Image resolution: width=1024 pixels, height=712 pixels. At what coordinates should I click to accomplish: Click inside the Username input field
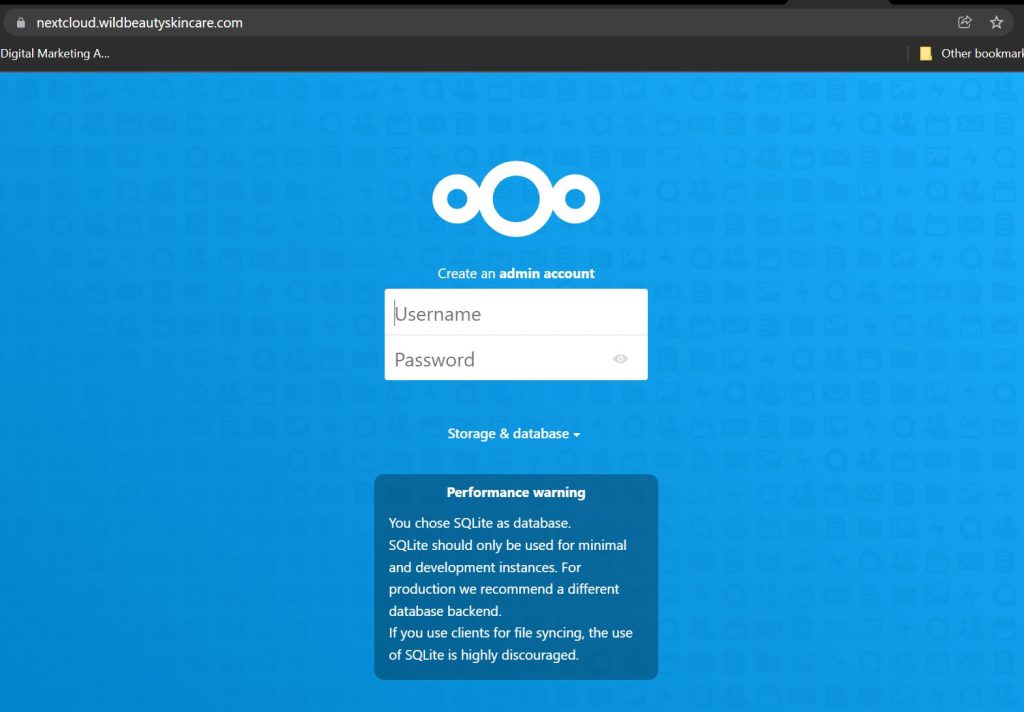[516, 312]
